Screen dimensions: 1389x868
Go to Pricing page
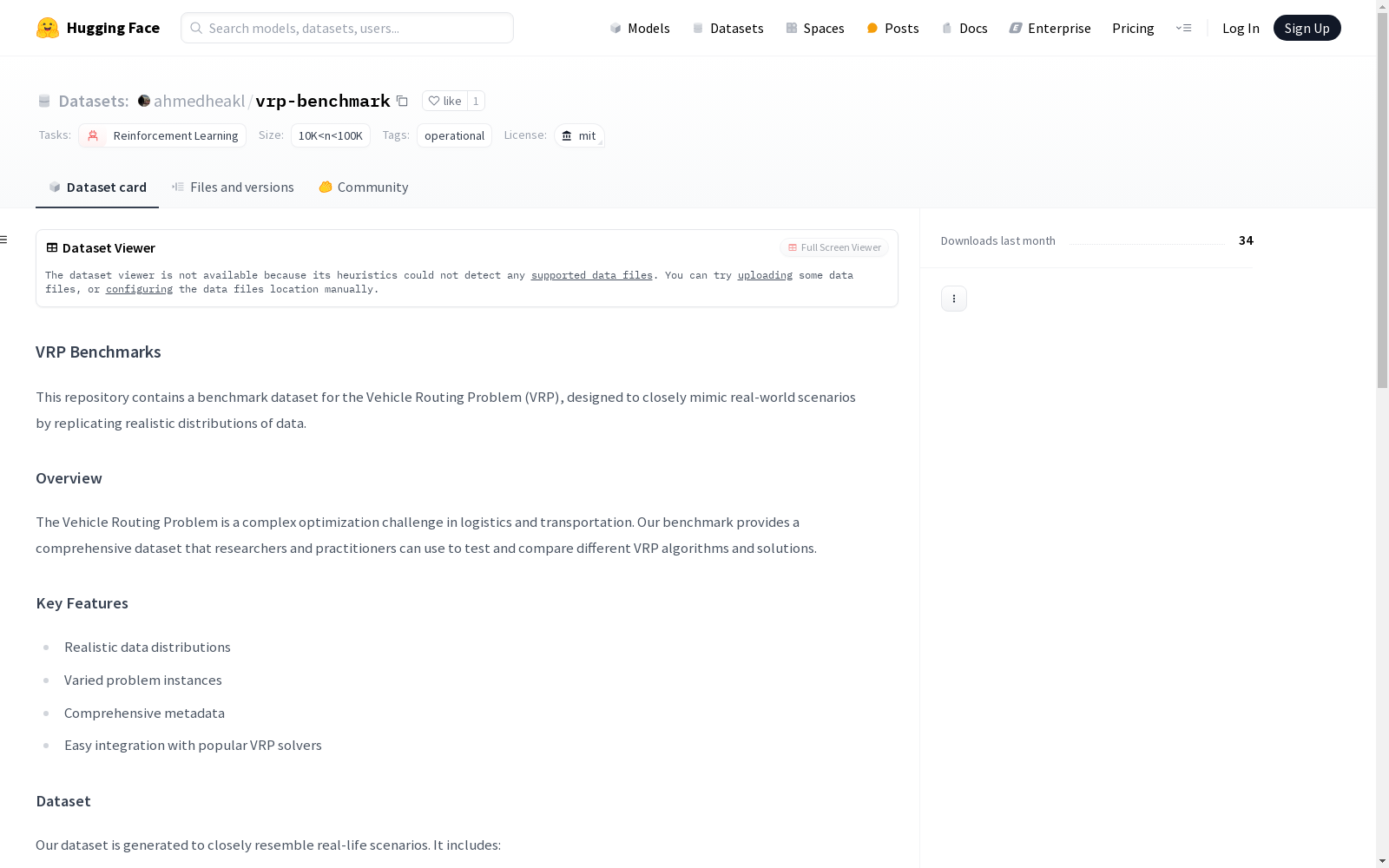tap(1133, 28)
